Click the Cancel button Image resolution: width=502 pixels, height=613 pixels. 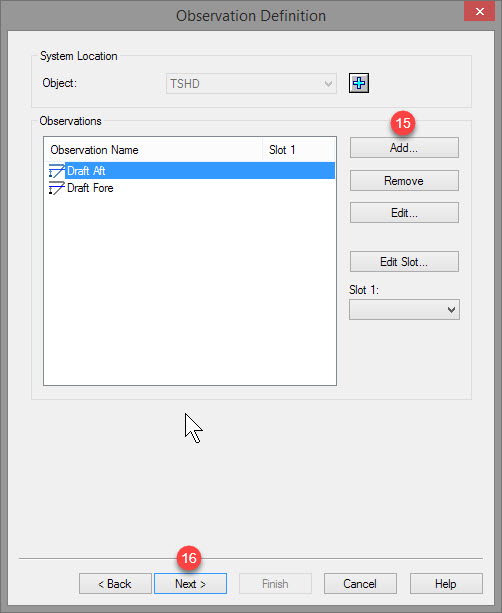(x=360, y=584)
